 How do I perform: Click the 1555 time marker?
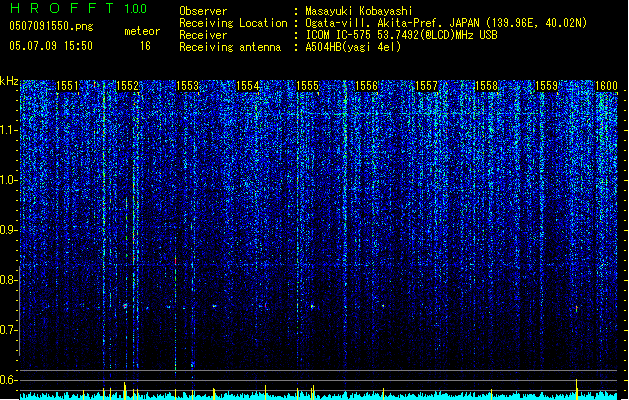tap(307, 86)
